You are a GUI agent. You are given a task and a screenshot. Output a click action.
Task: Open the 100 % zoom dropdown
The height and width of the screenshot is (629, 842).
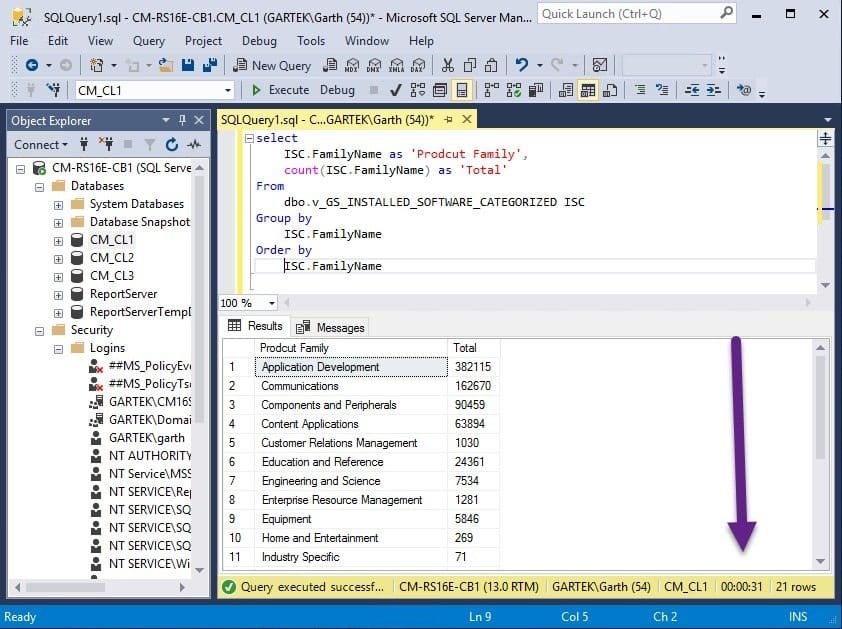pos(272,303)
